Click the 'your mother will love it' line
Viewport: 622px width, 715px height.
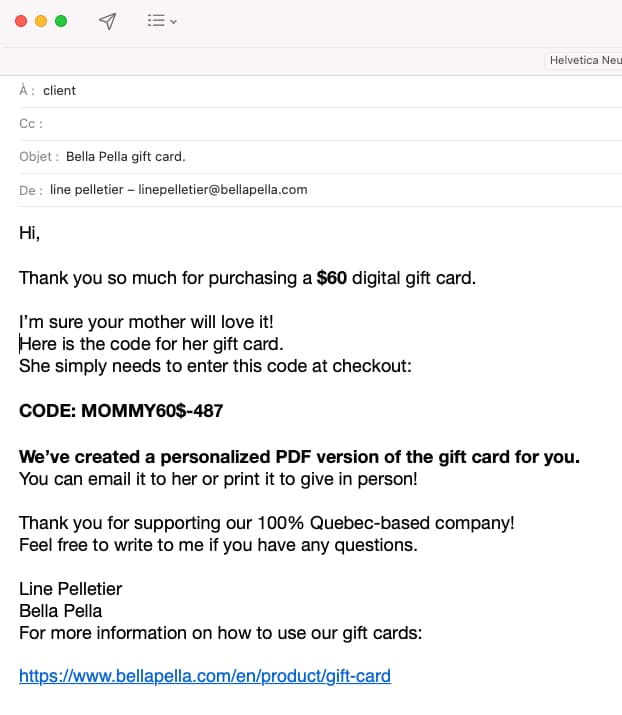pos(146,323)
